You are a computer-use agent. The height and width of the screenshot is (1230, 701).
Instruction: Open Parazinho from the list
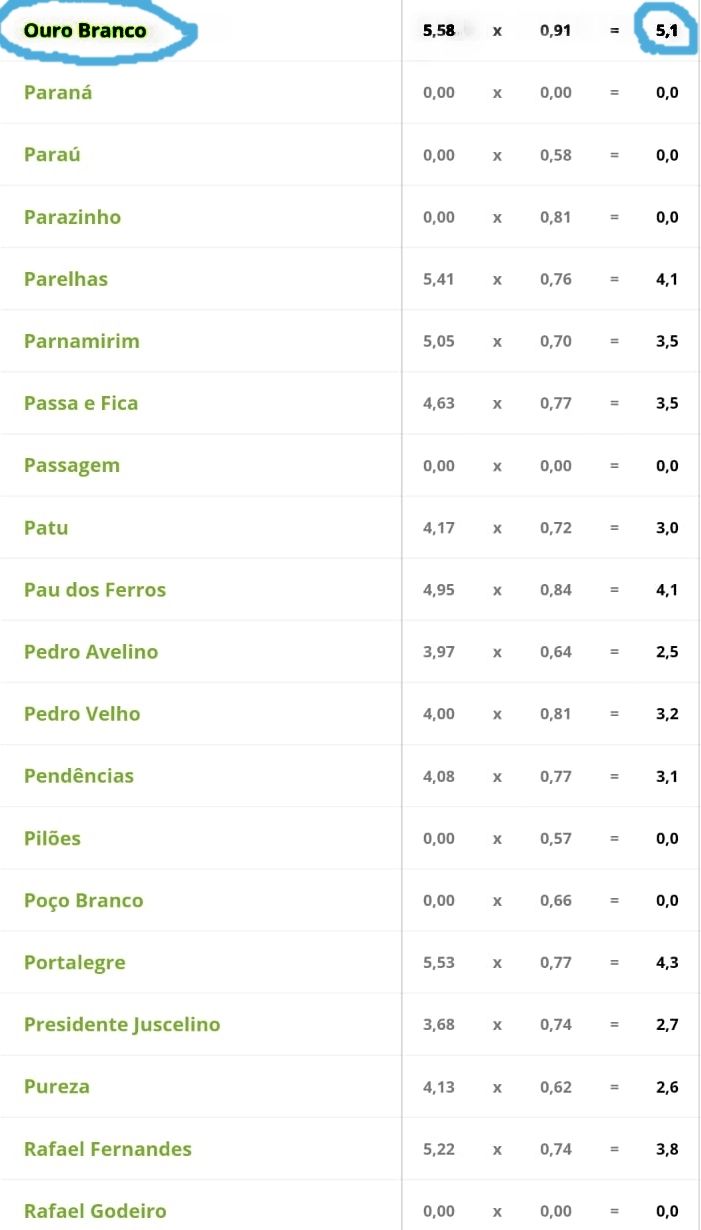[x=72, y=217]
